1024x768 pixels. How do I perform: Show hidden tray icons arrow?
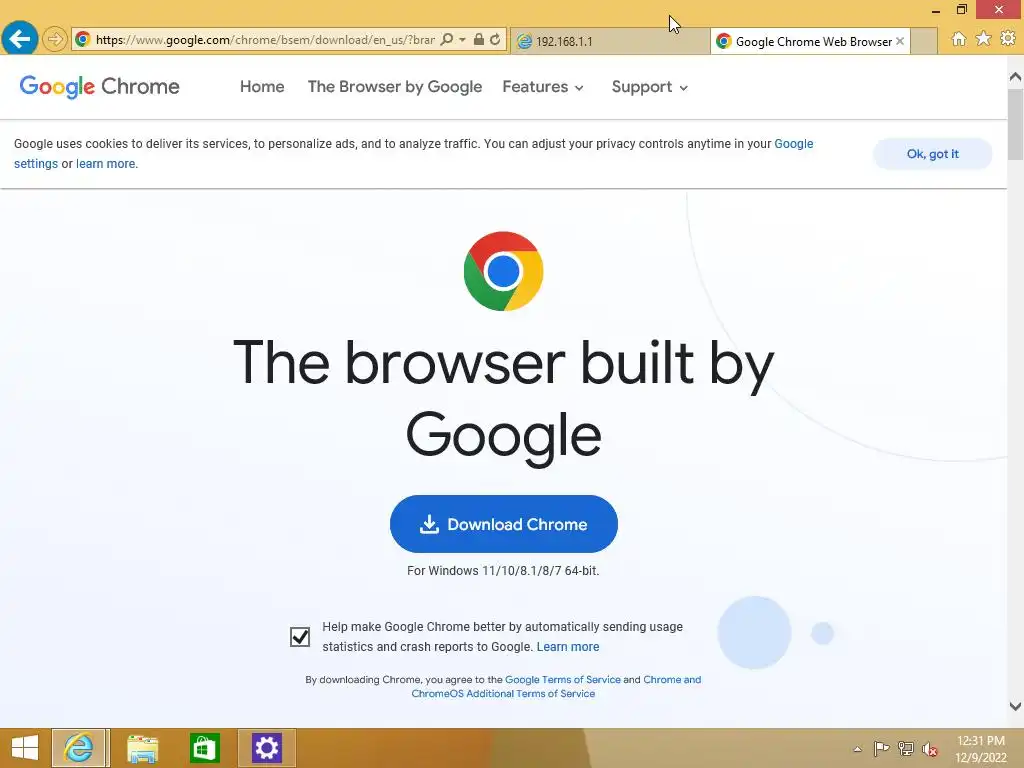click(857, 749)
